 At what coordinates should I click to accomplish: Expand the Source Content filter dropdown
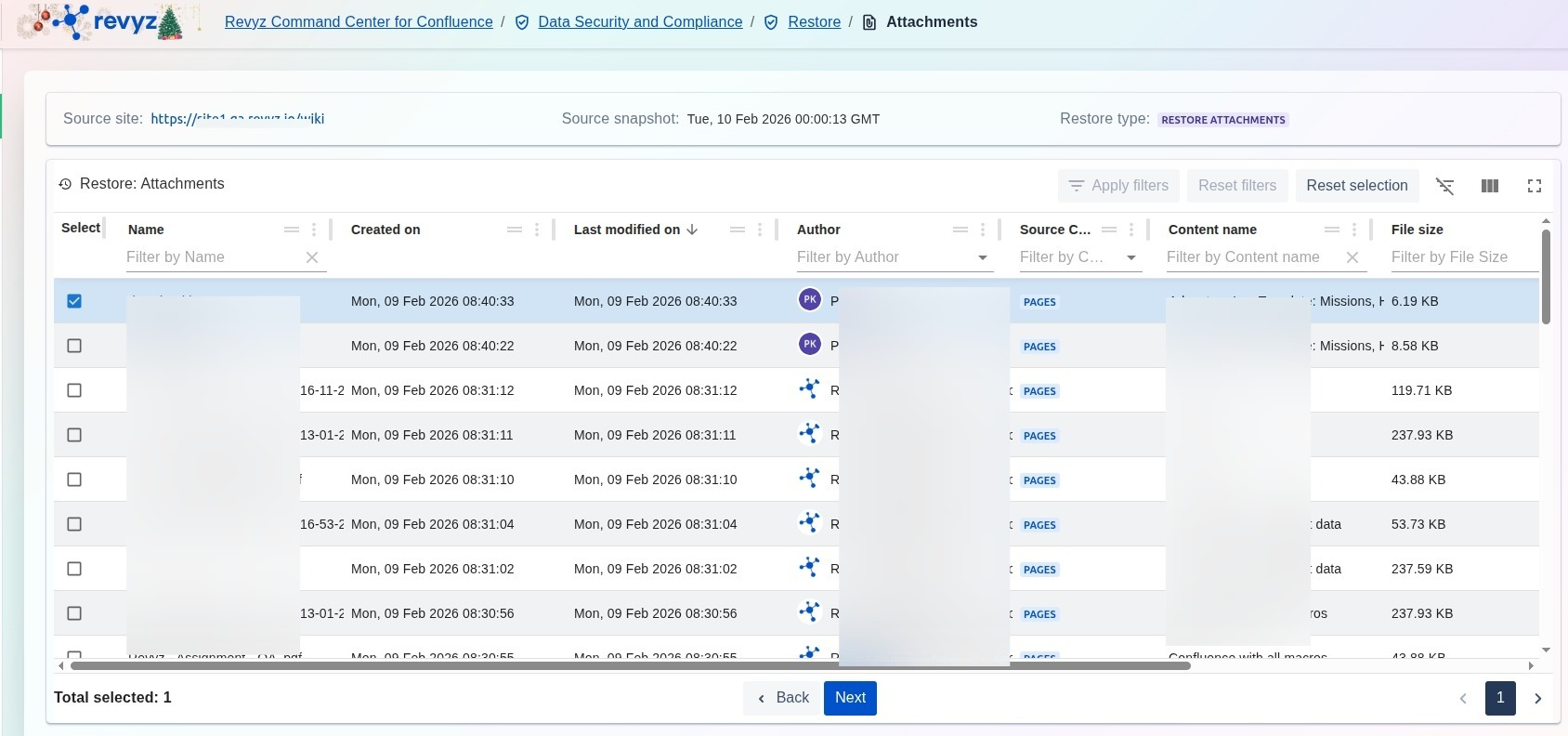1130,257
